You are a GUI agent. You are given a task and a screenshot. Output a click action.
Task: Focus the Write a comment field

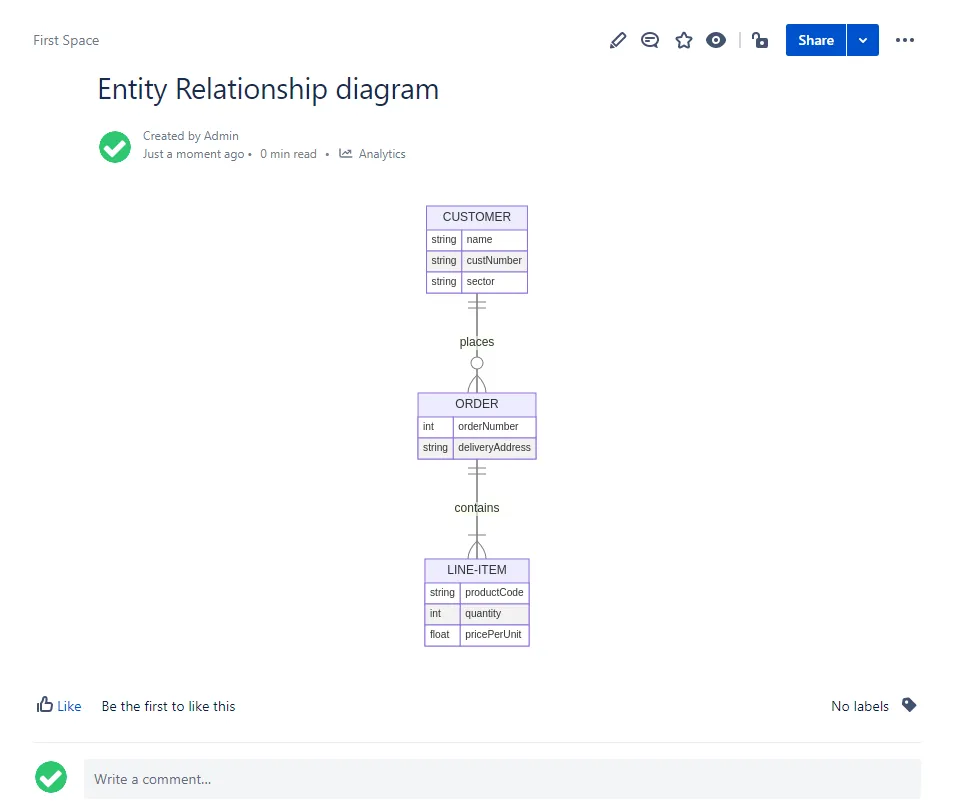tap(502, 779)
